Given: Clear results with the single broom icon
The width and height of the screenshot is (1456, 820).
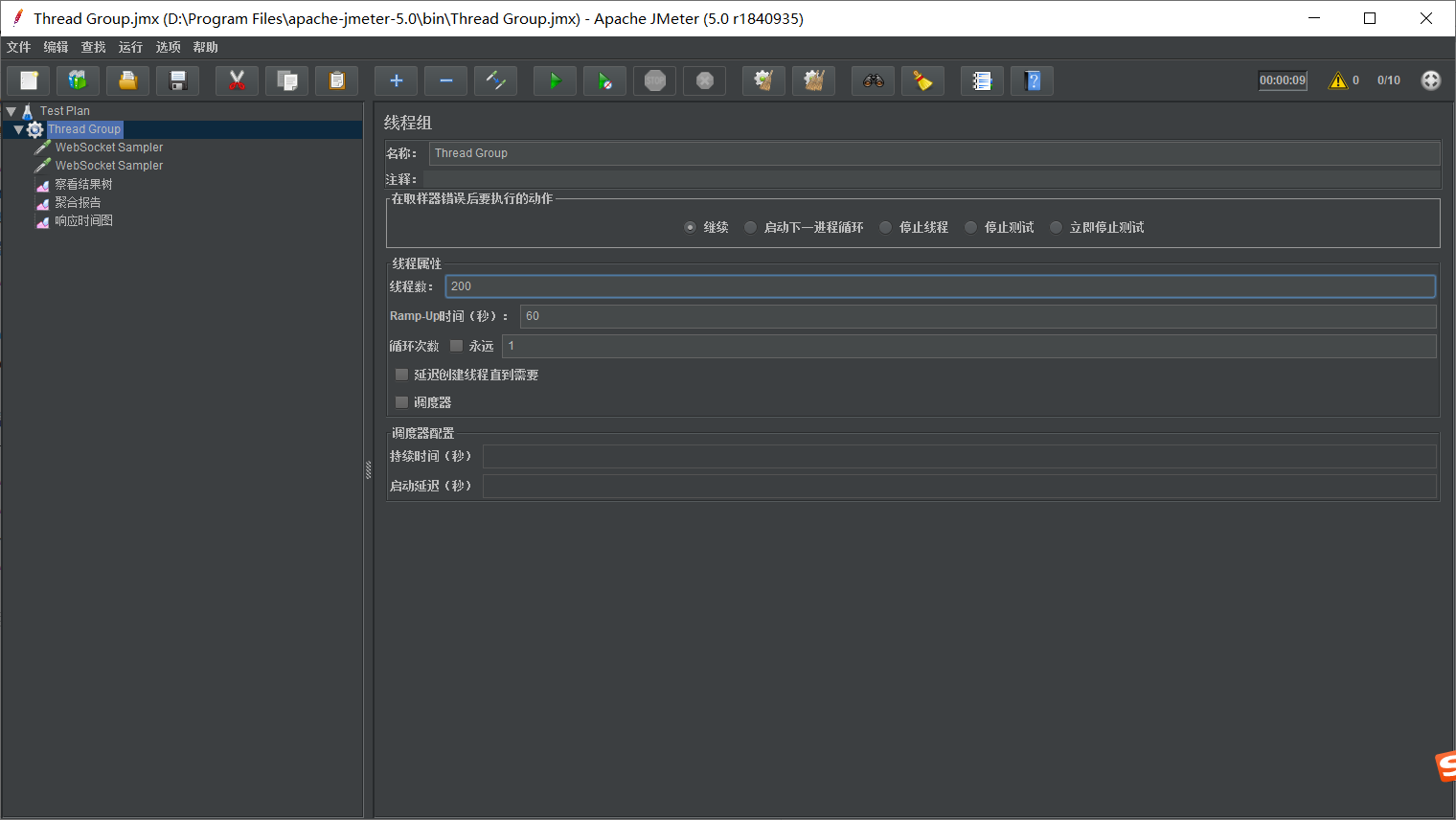Looking at the screenshot, I should coord(764,80).
